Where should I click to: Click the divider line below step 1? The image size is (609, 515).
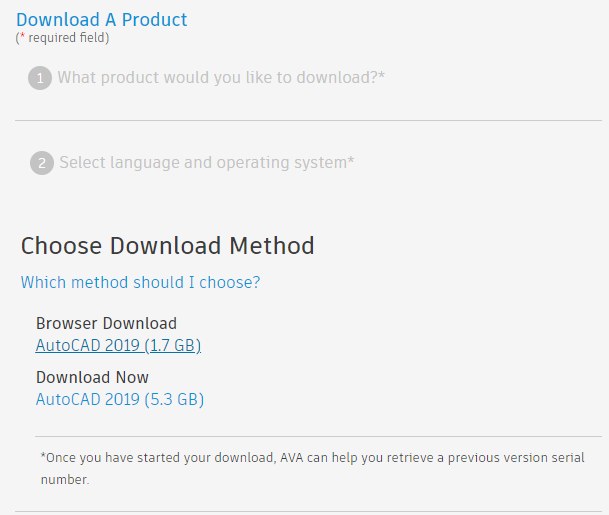tap(308, 120)
